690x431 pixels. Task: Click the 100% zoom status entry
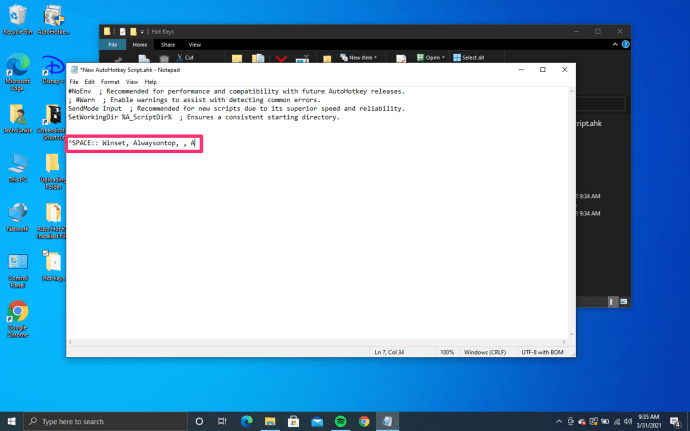pos(447,352)
